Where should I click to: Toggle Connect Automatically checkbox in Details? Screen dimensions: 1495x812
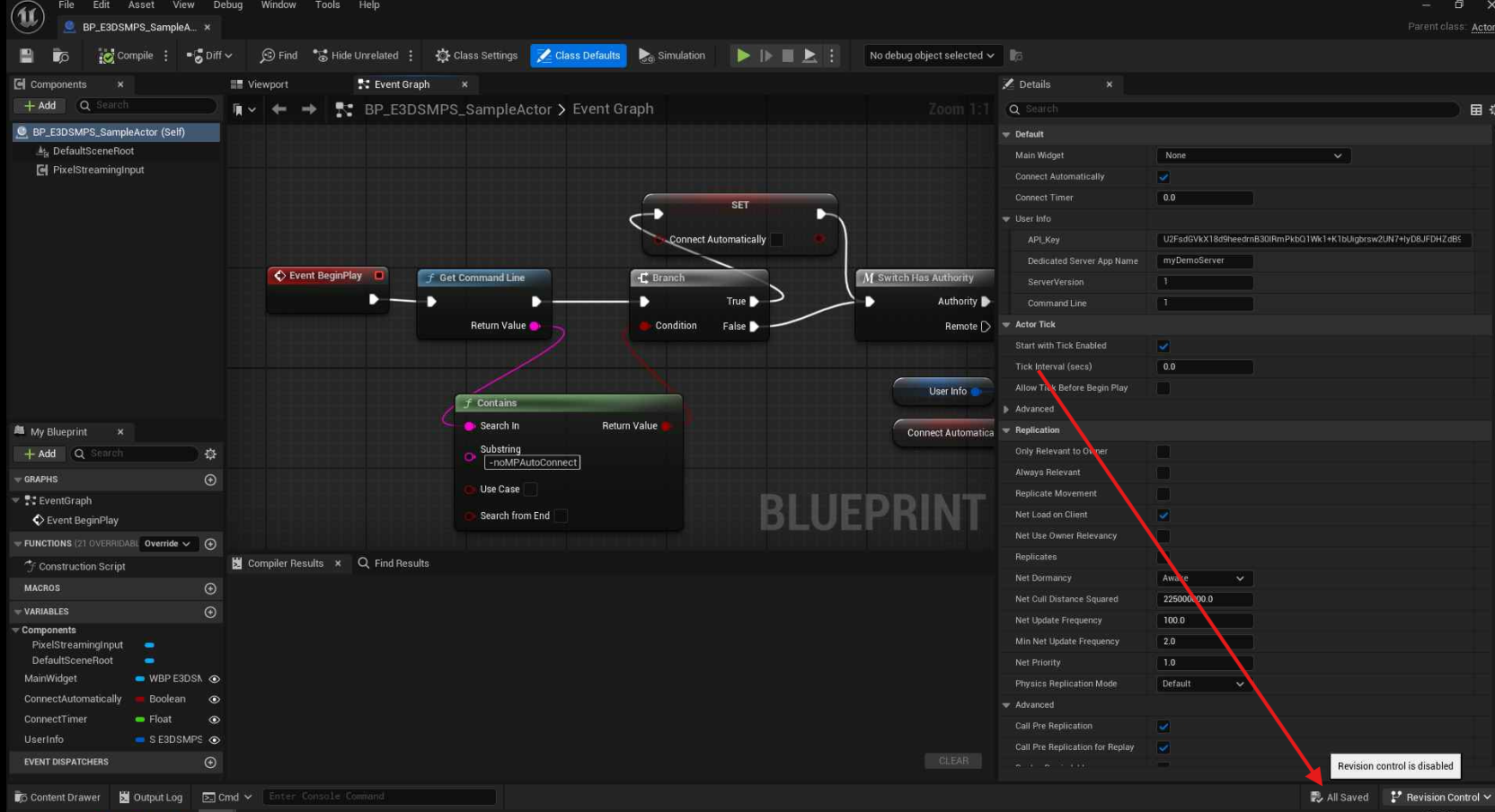click(x=1163, y=177)
